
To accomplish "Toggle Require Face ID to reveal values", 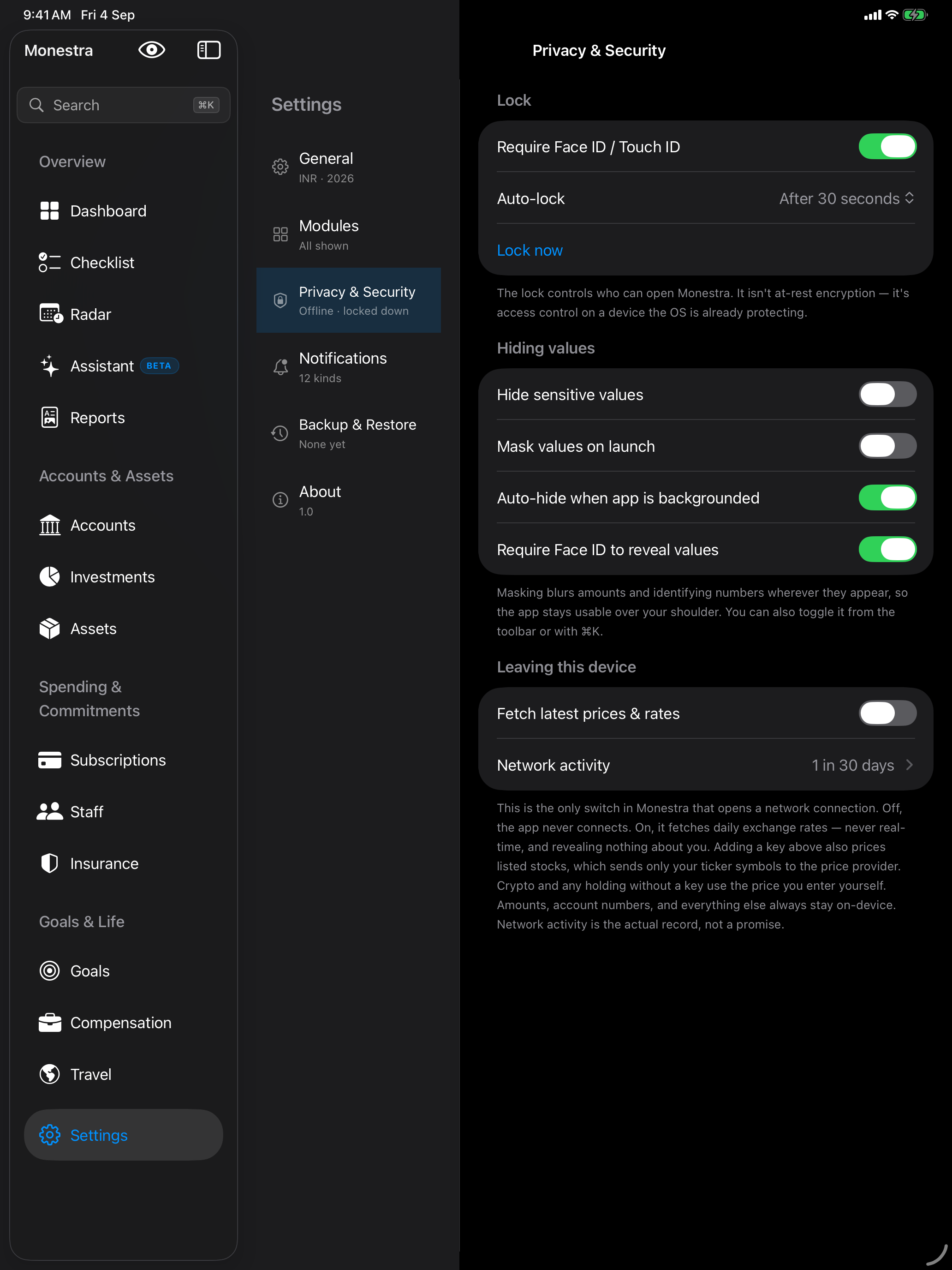I will coord(887,550).
